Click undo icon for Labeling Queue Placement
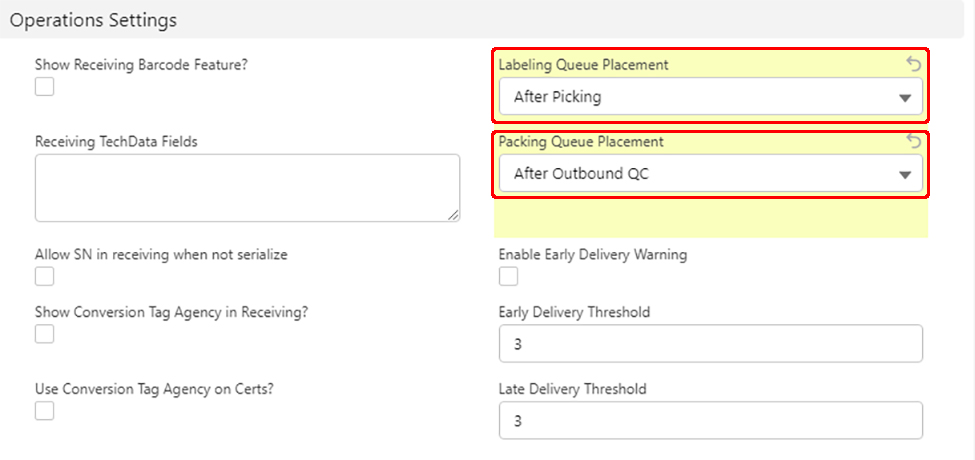This screenshot has height=460, width=975. 913,64
